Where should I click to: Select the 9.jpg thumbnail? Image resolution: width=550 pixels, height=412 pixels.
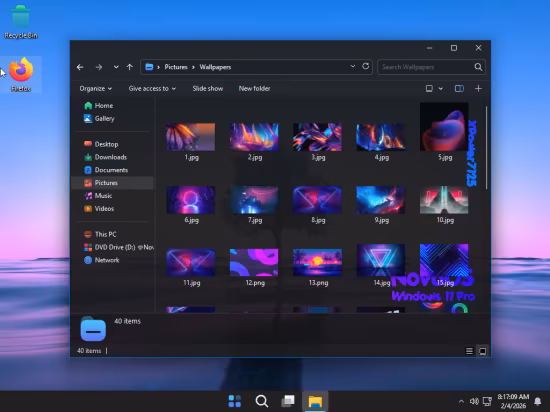pos(381,200)
